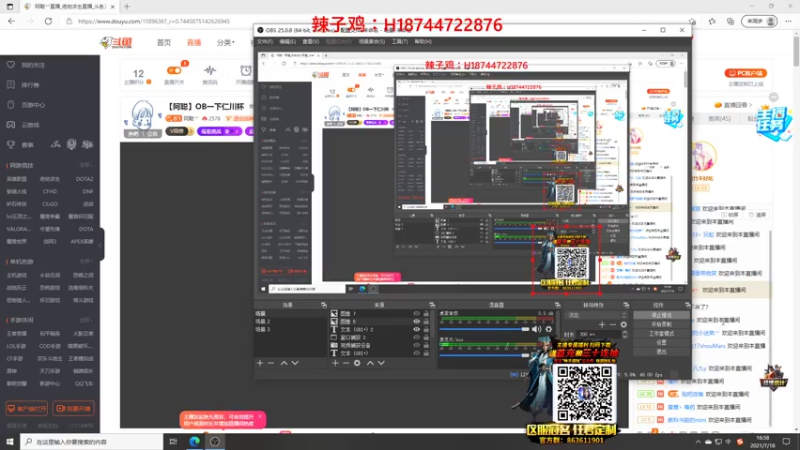
Task: Move selected source down arrow
Action: [381, 363]
